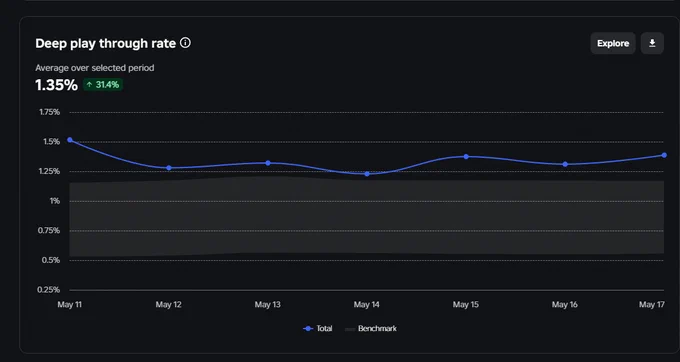The width and height of the screenshot is (680, 362).
Task: Click the 0.75% y-axis label
Action: coord(49,230)
